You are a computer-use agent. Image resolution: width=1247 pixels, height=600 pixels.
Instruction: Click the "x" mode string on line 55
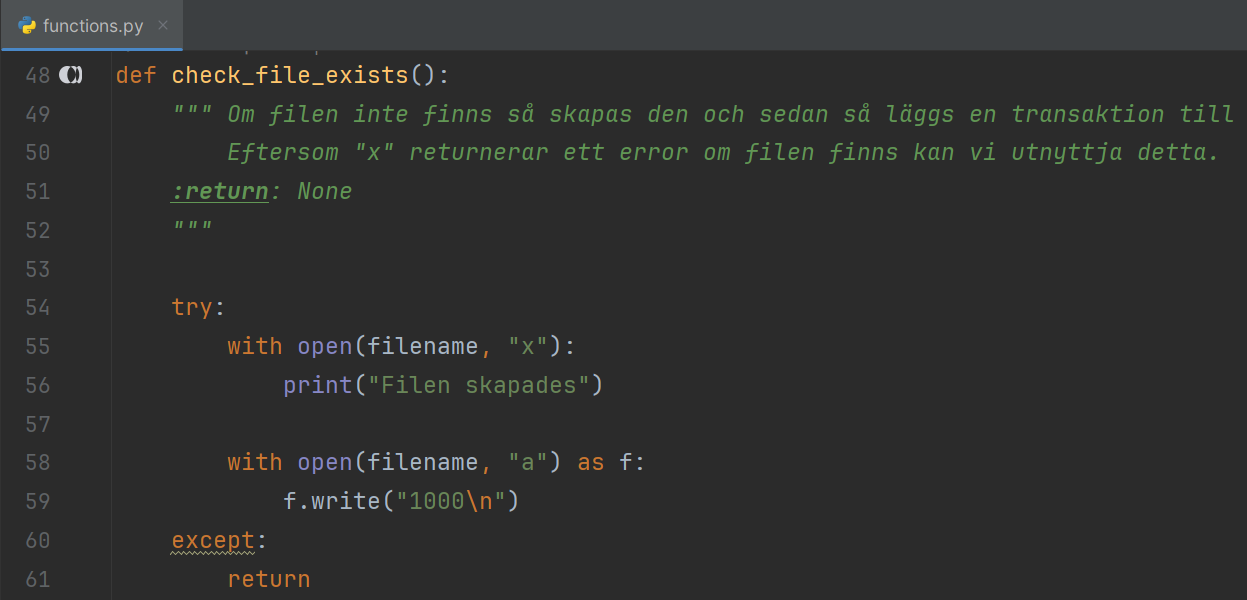coord(528,346)
